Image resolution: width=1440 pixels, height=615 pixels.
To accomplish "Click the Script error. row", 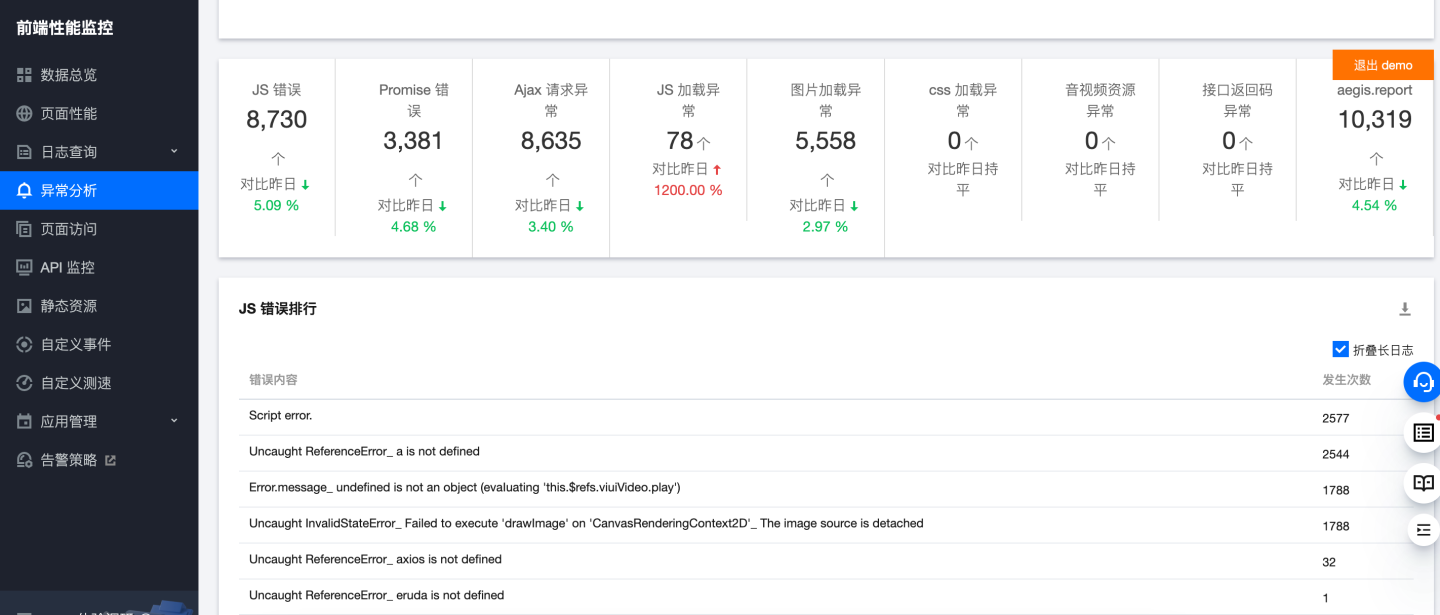I will [280, 415].
